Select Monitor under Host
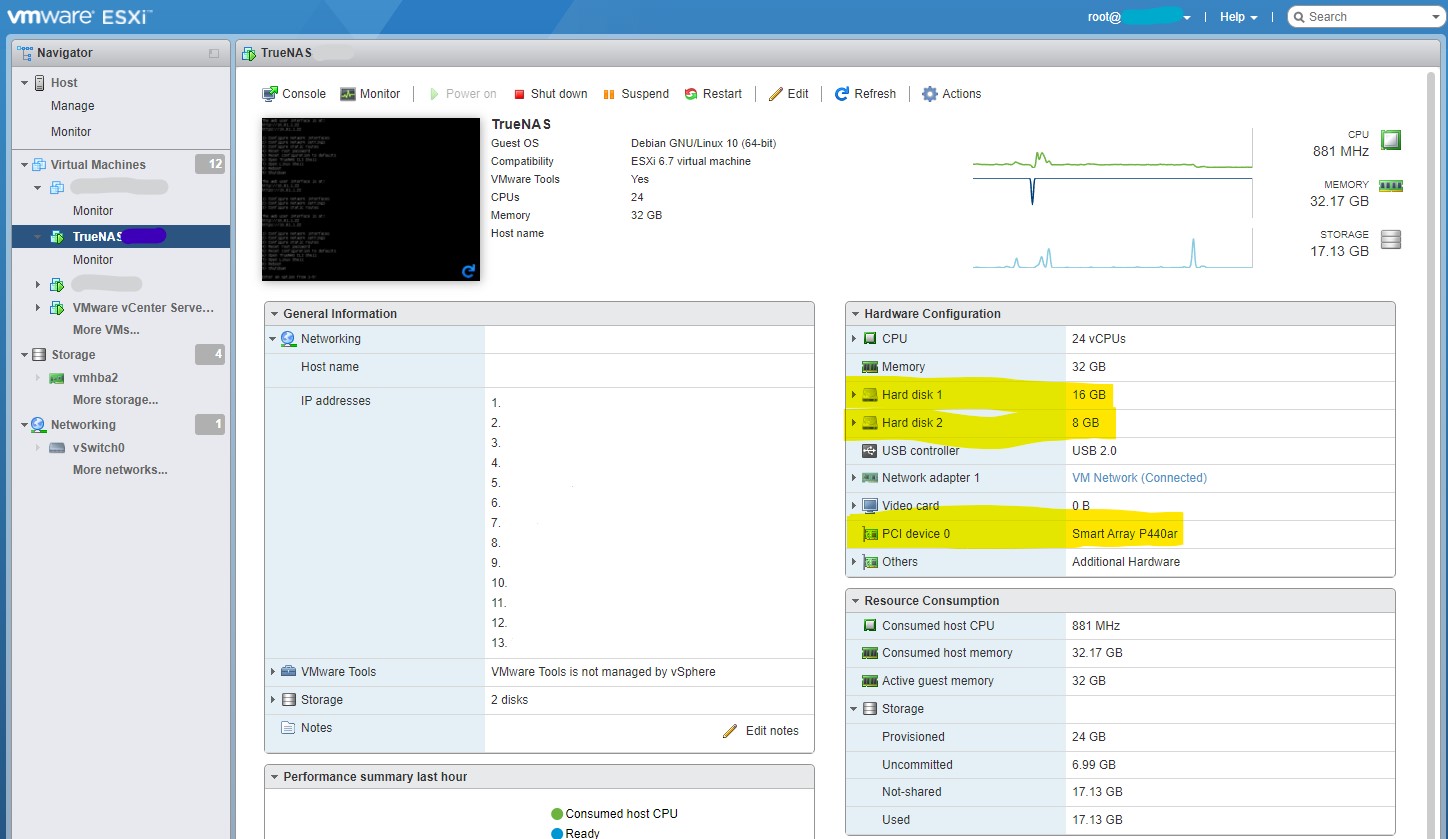This screenshot has height=839, width=1448. [x=71, y=132]
